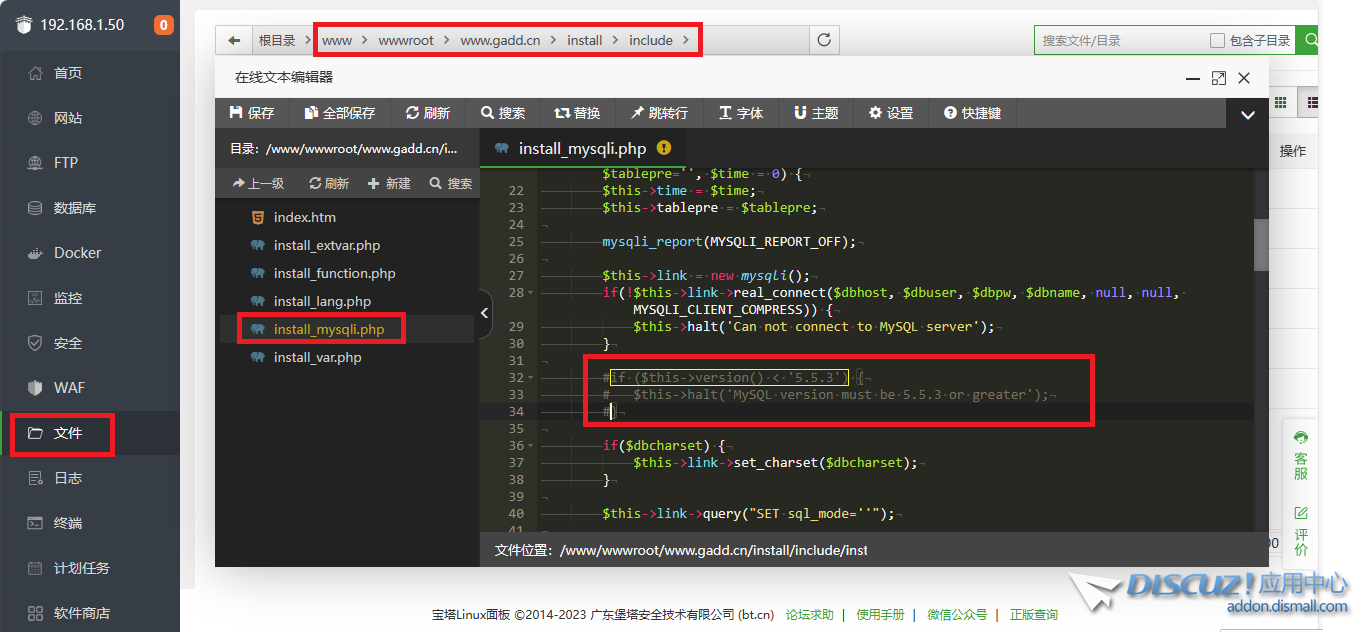Click the 评价 feedback widget

[1301, 530]
